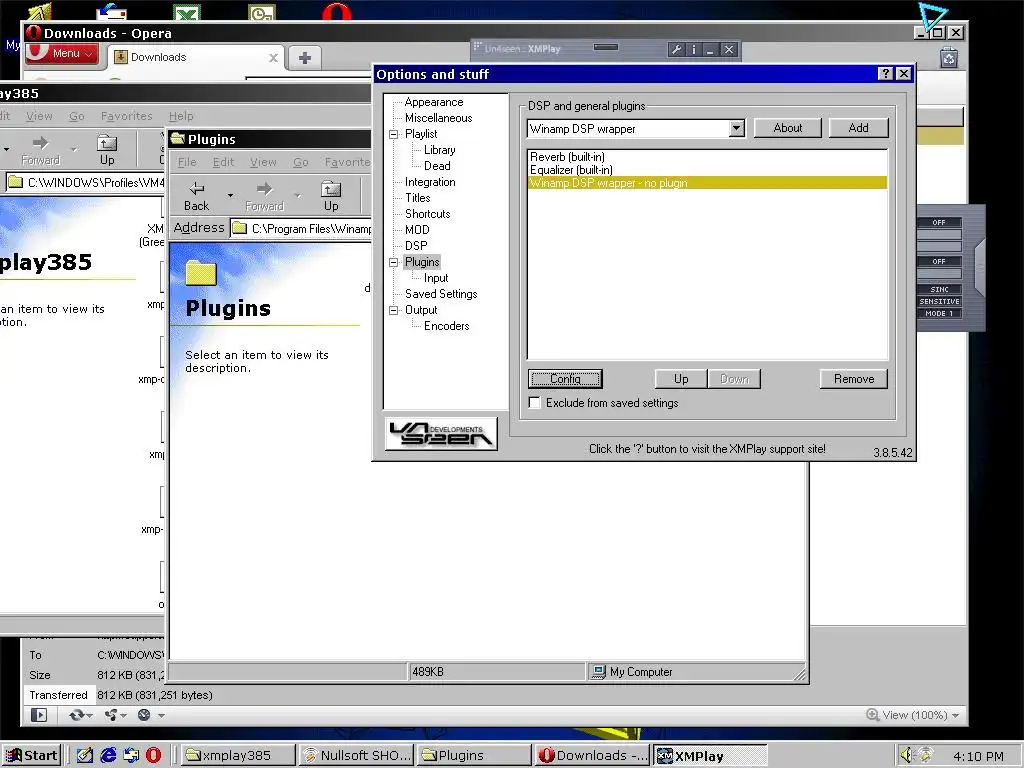The height and width of the screenshot is (768, 1024).
Task: Open the View (100%) zoom dropdown in Opera
Action: coord(913,715)
